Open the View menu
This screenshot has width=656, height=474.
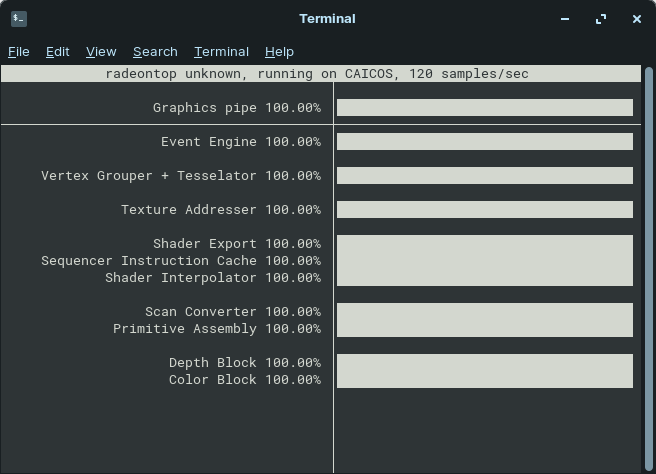101,52
